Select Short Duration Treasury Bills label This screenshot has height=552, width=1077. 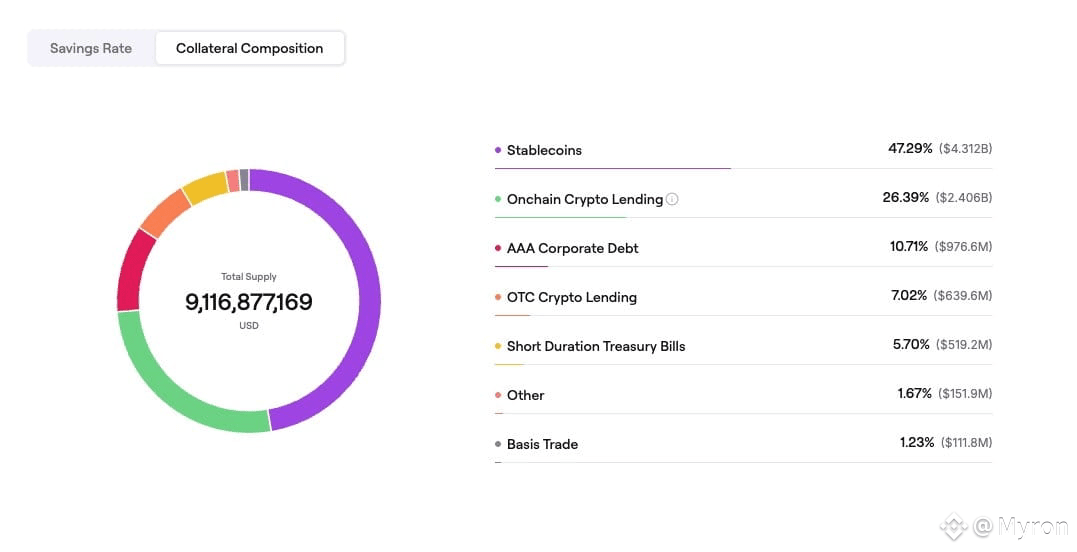pos(596,346)
